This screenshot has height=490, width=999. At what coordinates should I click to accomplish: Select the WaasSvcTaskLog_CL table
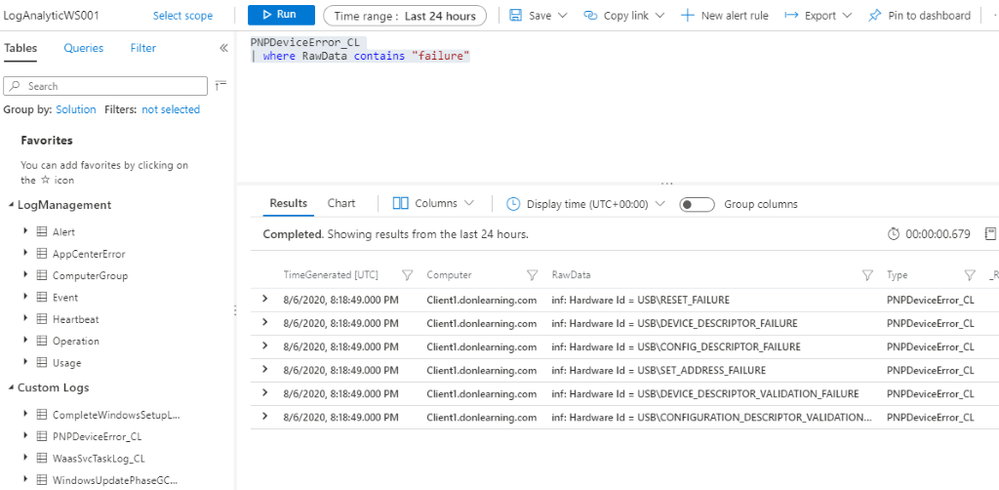pyautogui.click(x=99, y=458)
